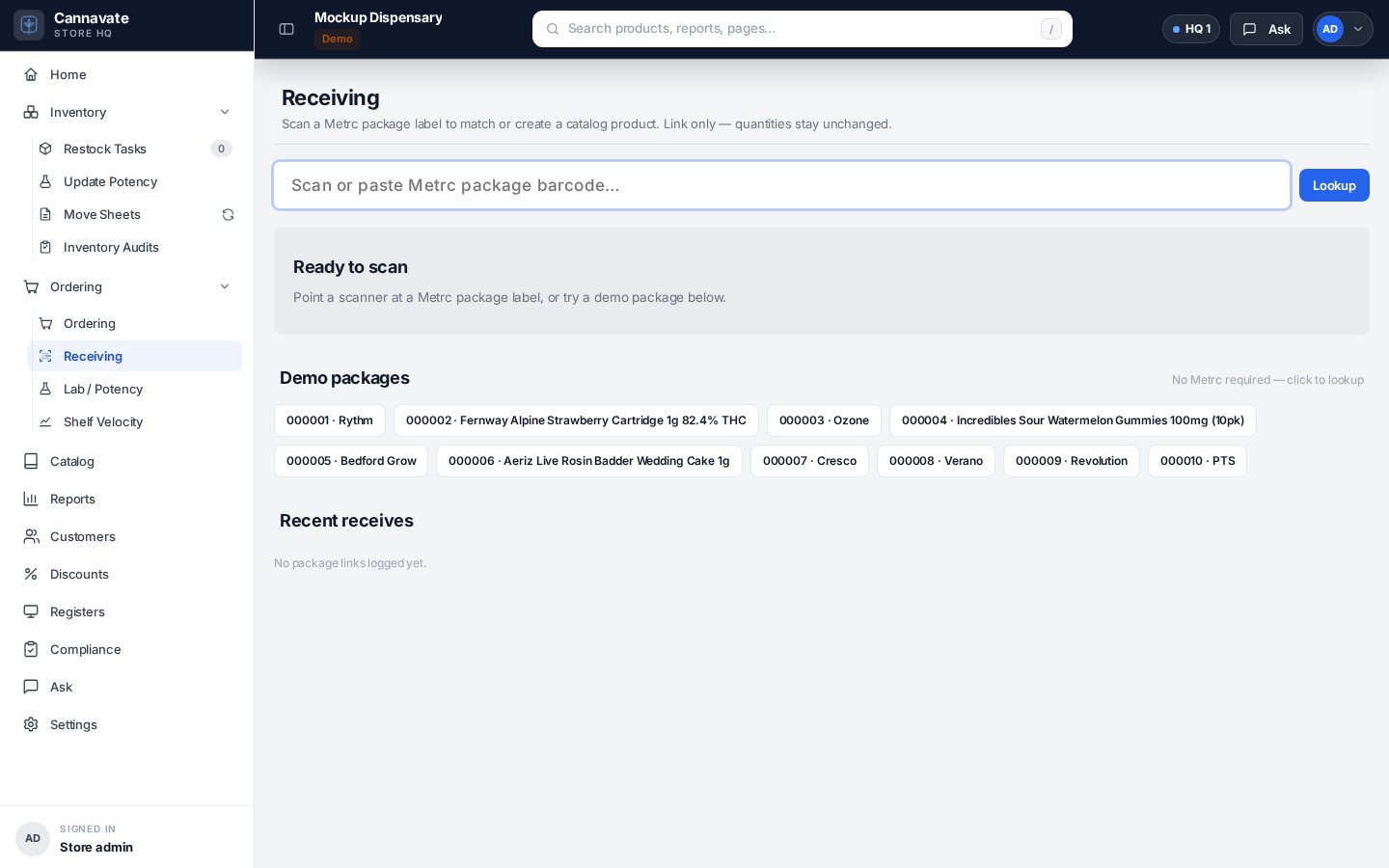
Task: Click the Compliance clipboard-check icon
Action: pyautogui.click(x=31, y=649)
